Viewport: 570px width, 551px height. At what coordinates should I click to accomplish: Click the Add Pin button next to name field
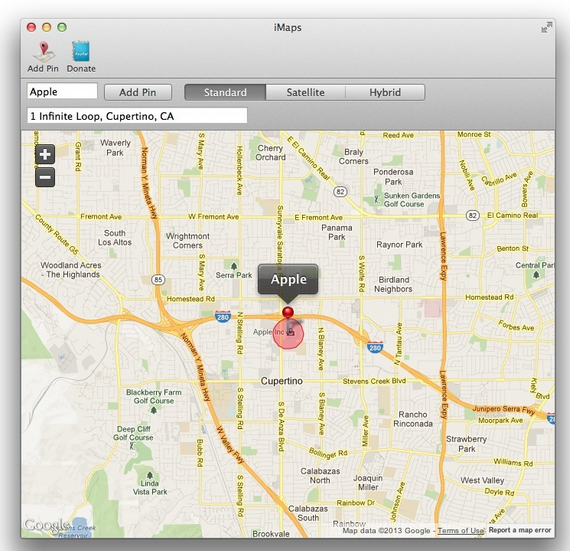tap(138, 92)
